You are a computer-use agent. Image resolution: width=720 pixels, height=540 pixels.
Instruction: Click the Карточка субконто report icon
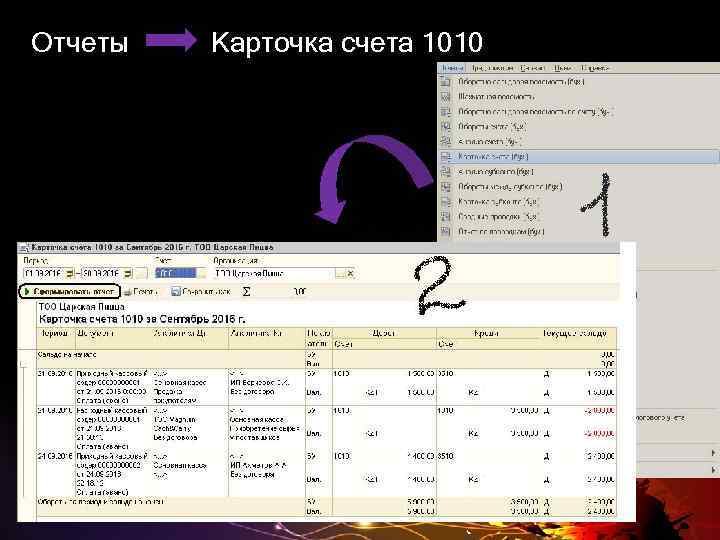tap(445, 202)
